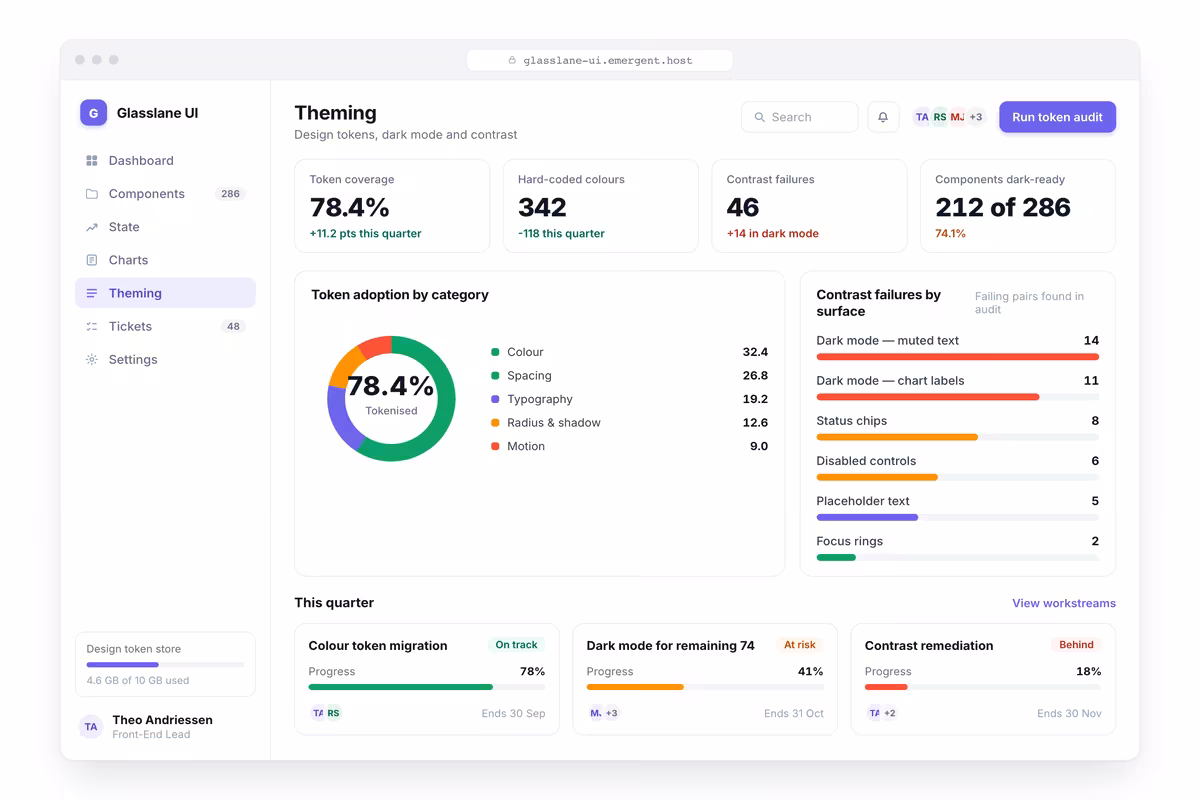Open Settings in the sidebar
The width and height of the screenshot is (1200, 800).
point(165,360)
